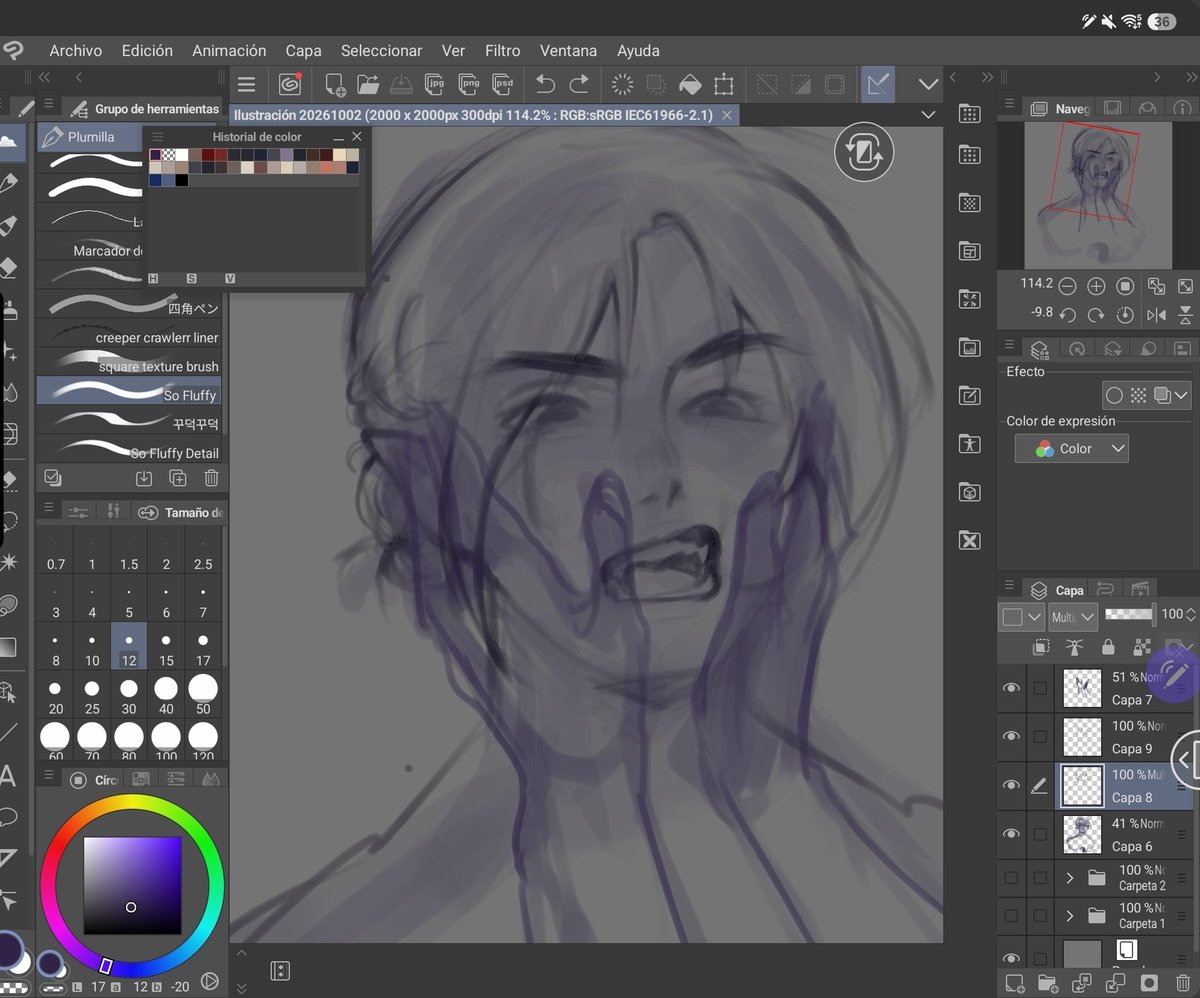Hide the Capa 9 layer
Image resolution: width=1200 pixels, height=998 pixels.
tap(1011, 737)
